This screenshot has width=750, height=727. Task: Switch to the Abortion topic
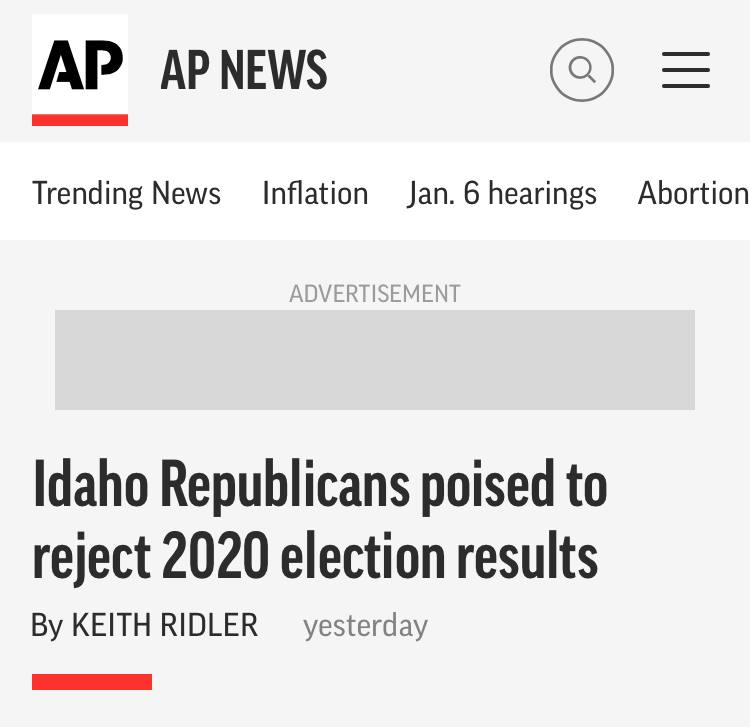click(x=693, y=192)
